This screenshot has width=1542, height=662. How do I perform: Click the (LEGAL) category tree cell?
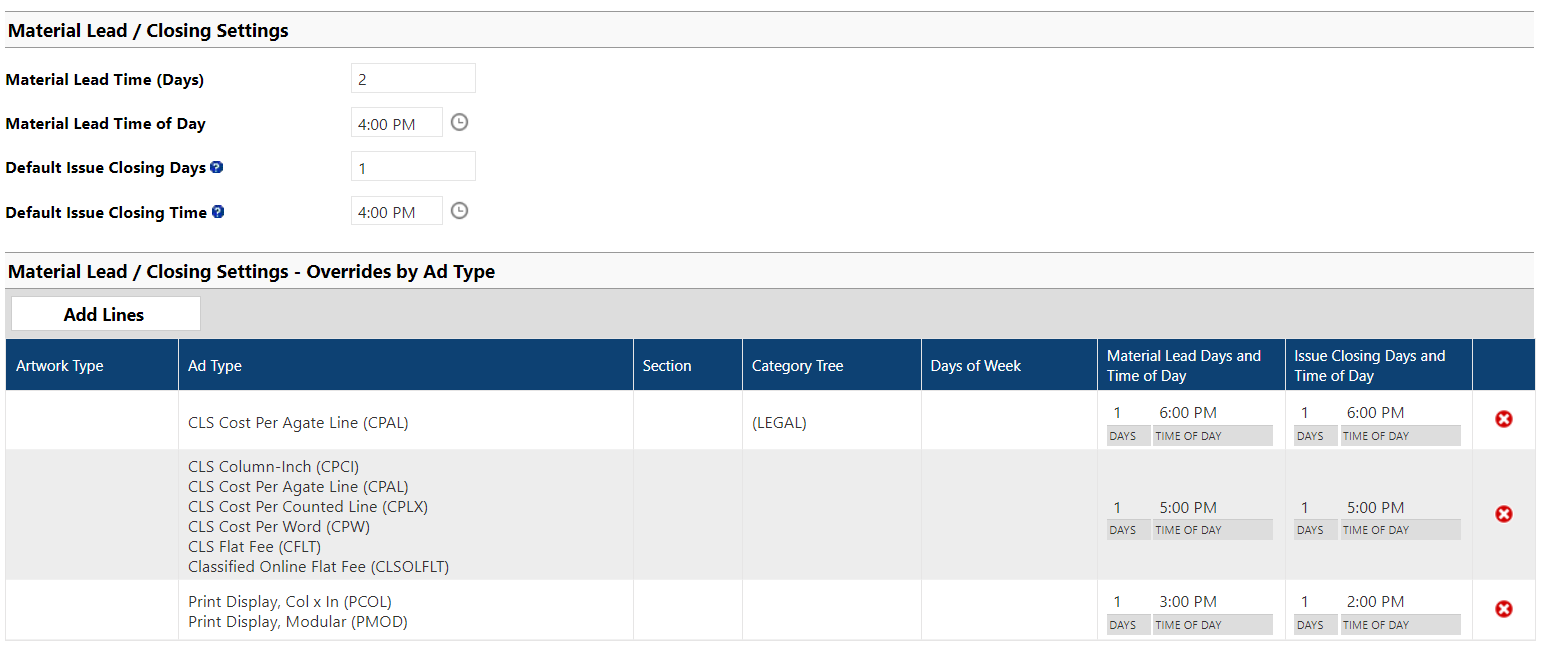pos(779,423)
